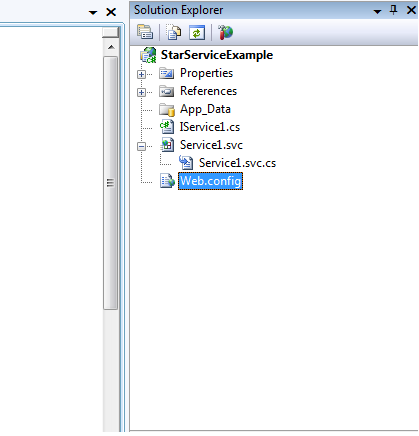Click the vertical scrollbar thumb in left pane
This screenshot has width=419, height=436.
pyautogui.click(x=110, y=183)
